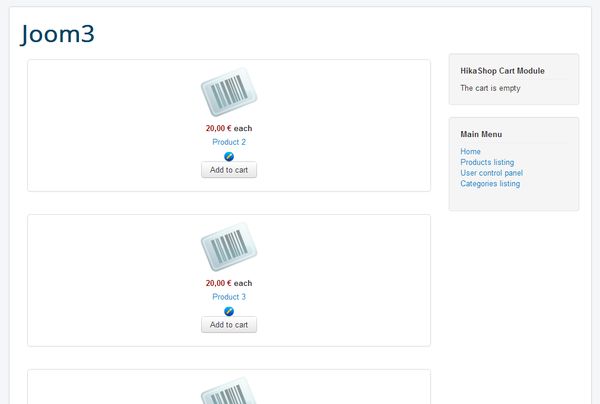Open Products listing menu item
This screenshot has width=600, height=404.
pyautogui.click(x=487, y=162)
